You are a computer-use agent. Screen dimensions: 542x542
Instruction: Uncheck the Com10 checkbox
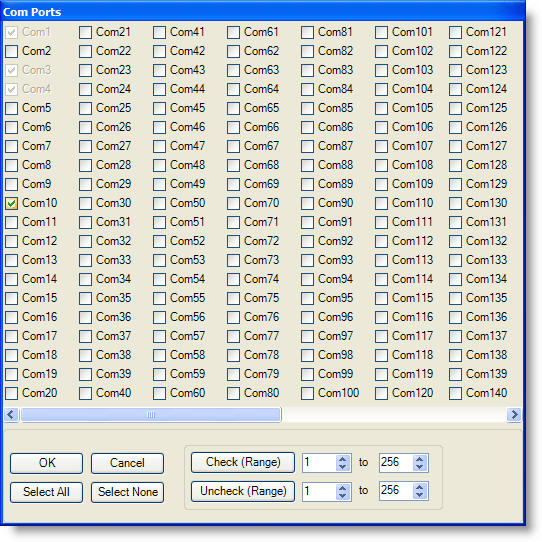(x=11, y=203)
